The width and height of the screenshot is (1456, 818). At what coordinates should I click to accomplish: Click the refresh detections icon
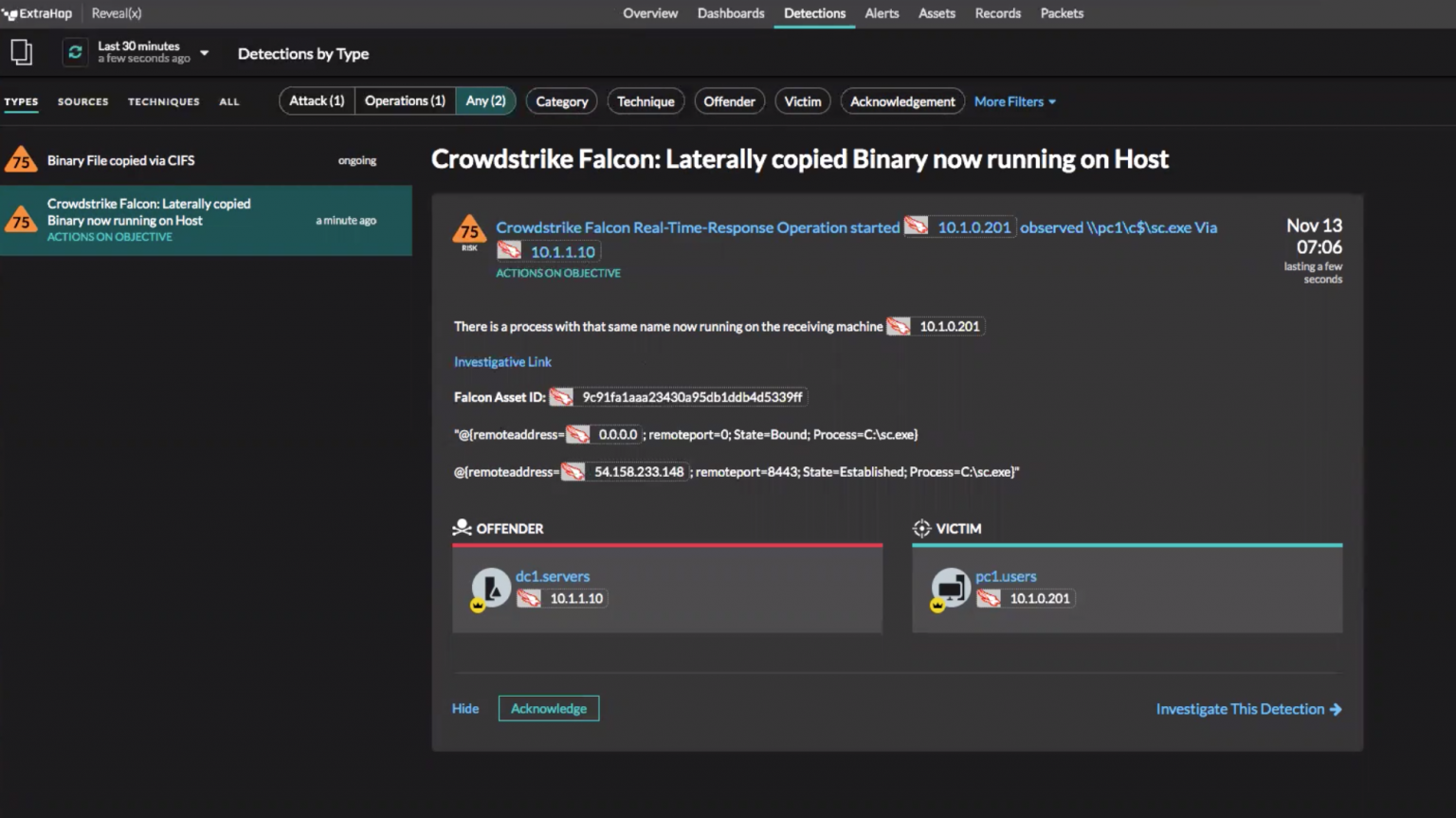75,52
